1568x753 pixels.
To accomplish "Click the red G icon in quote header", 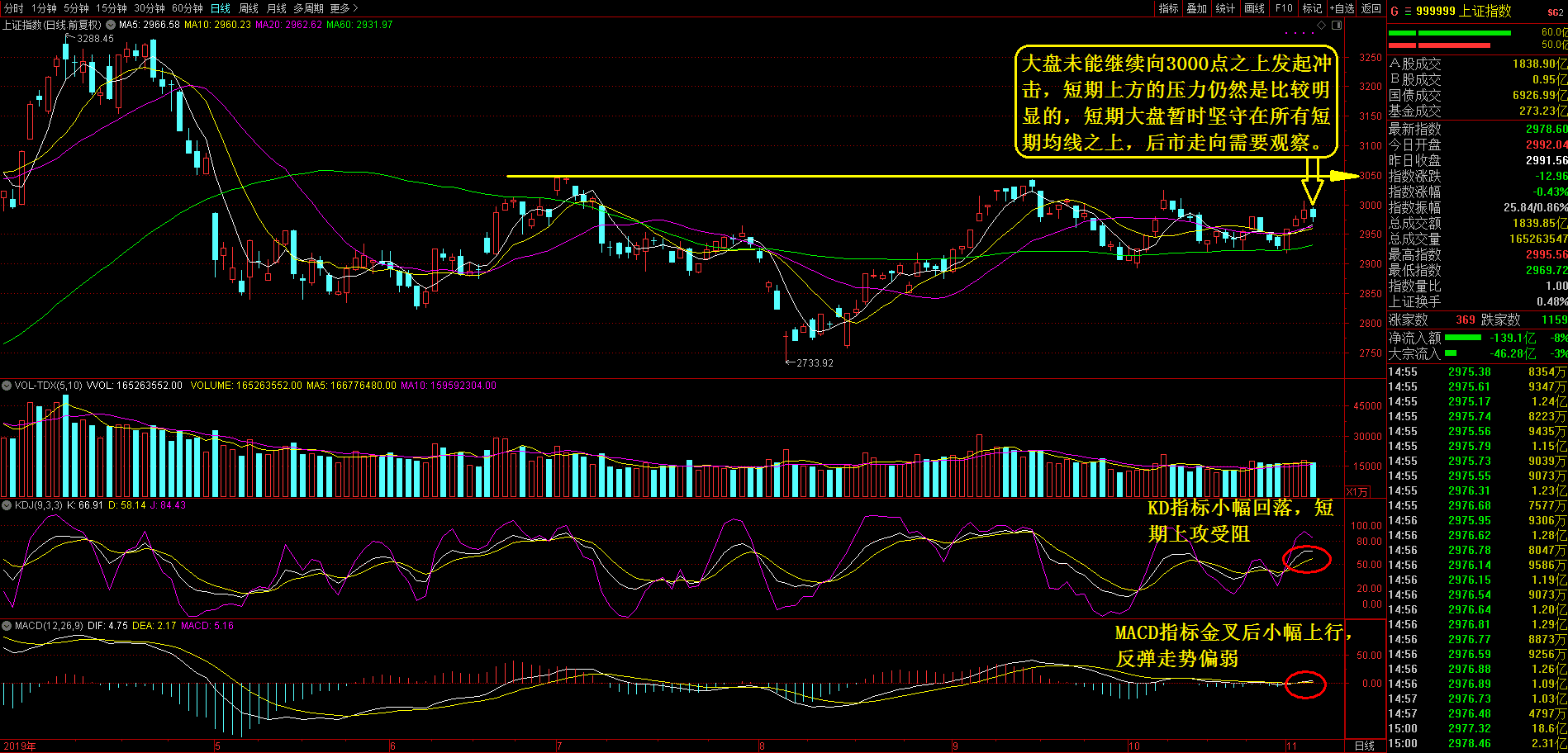I will coord(1395,12).
